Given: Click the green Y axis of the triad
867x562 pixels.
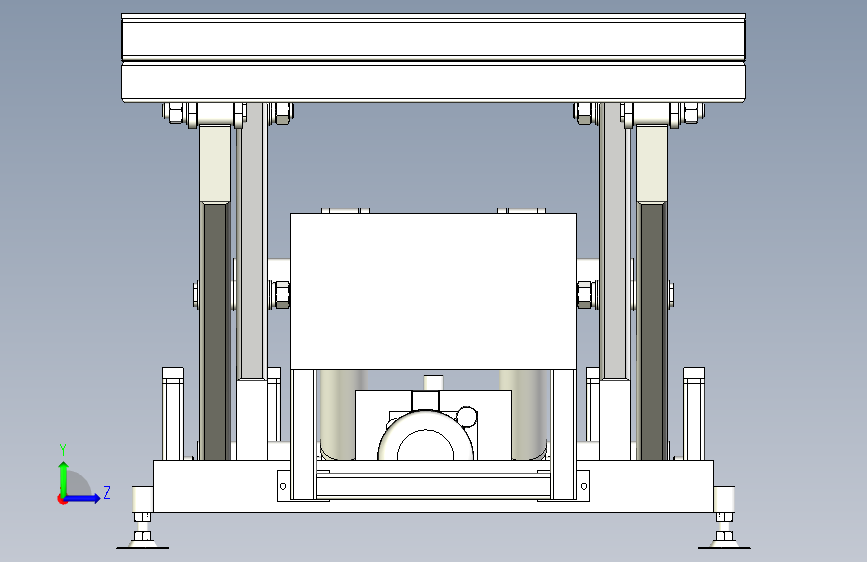Looking at the screenshot, I should click(x=64, y=478).
